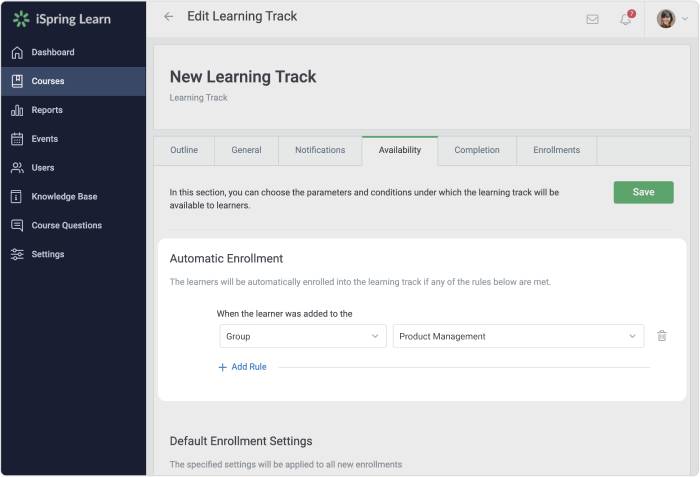Click the Reports bar chart icon

click(17, 110)
